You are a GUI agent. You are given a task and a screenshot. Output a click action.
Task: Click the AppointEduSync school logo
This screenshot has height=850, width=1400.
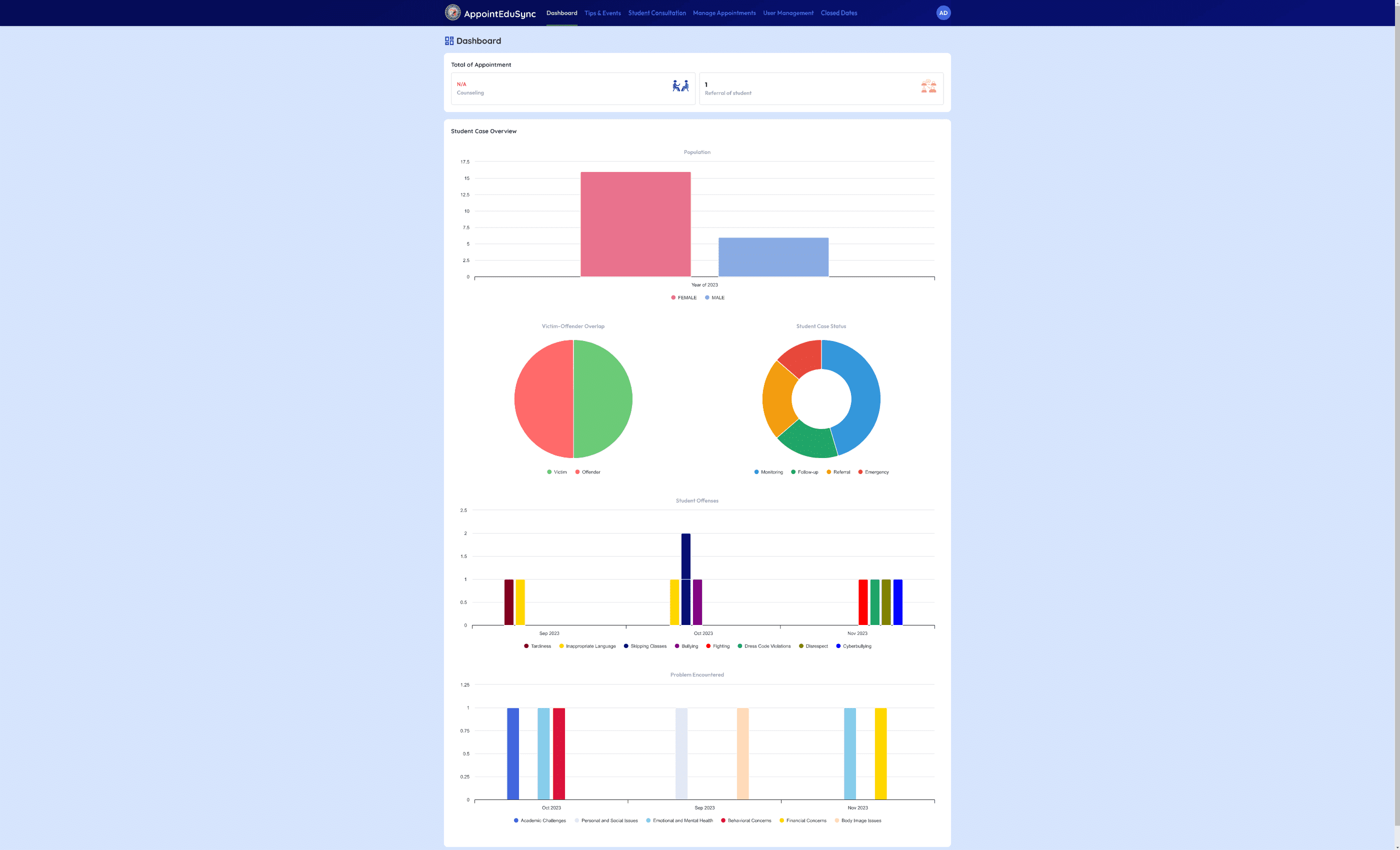[452, 12]
